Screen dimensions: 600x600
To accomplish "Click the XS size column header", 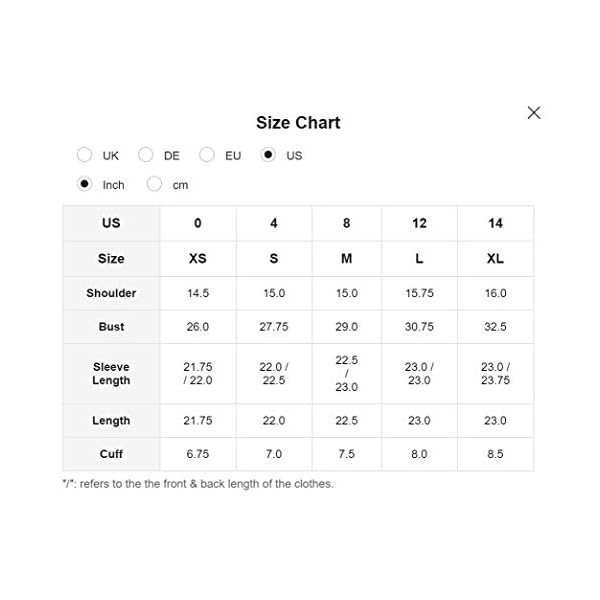I will coord(198,258).
